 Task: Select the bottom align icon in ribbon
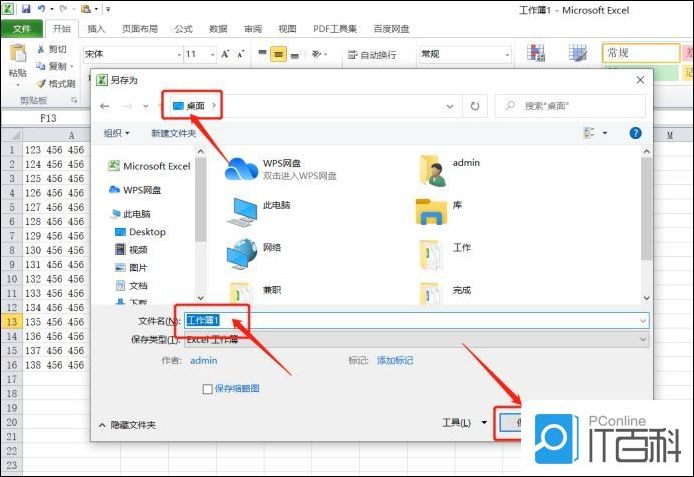[x=295, y=55]
